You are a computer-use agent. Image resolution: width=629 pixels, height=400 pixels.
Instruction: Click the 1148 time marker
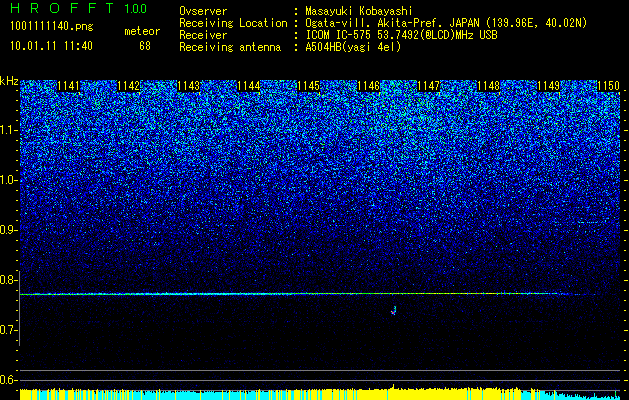click(x=489, y=86)
